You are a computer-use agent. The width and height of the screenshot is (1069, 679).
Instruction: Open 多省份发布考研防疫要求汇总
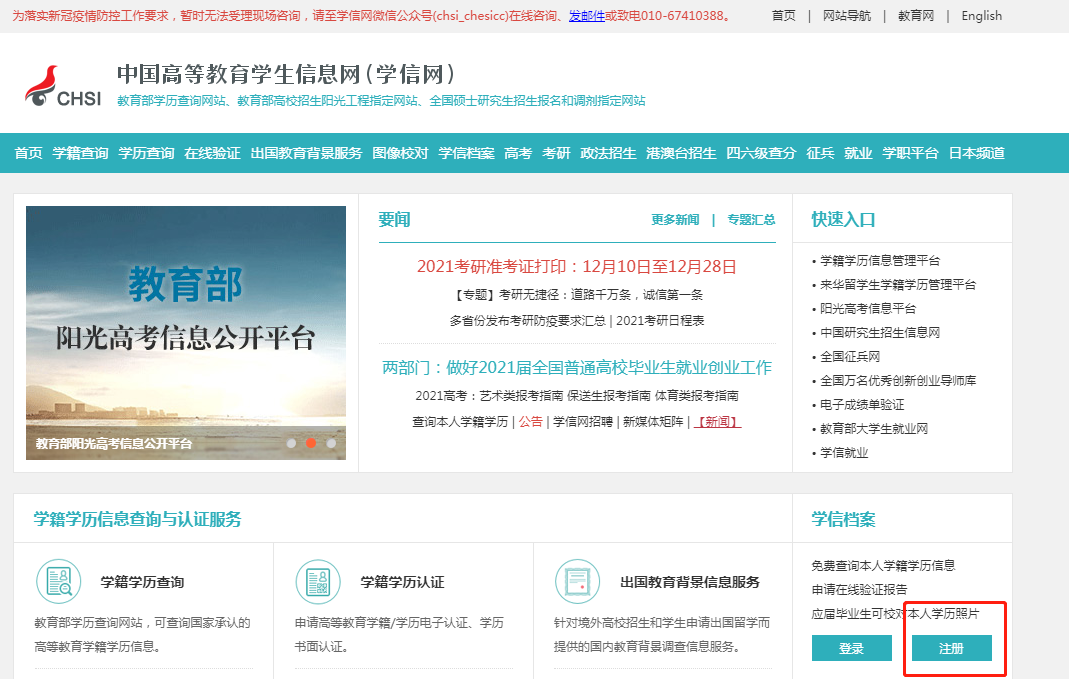pyautogui.click(x=527, y=320)
